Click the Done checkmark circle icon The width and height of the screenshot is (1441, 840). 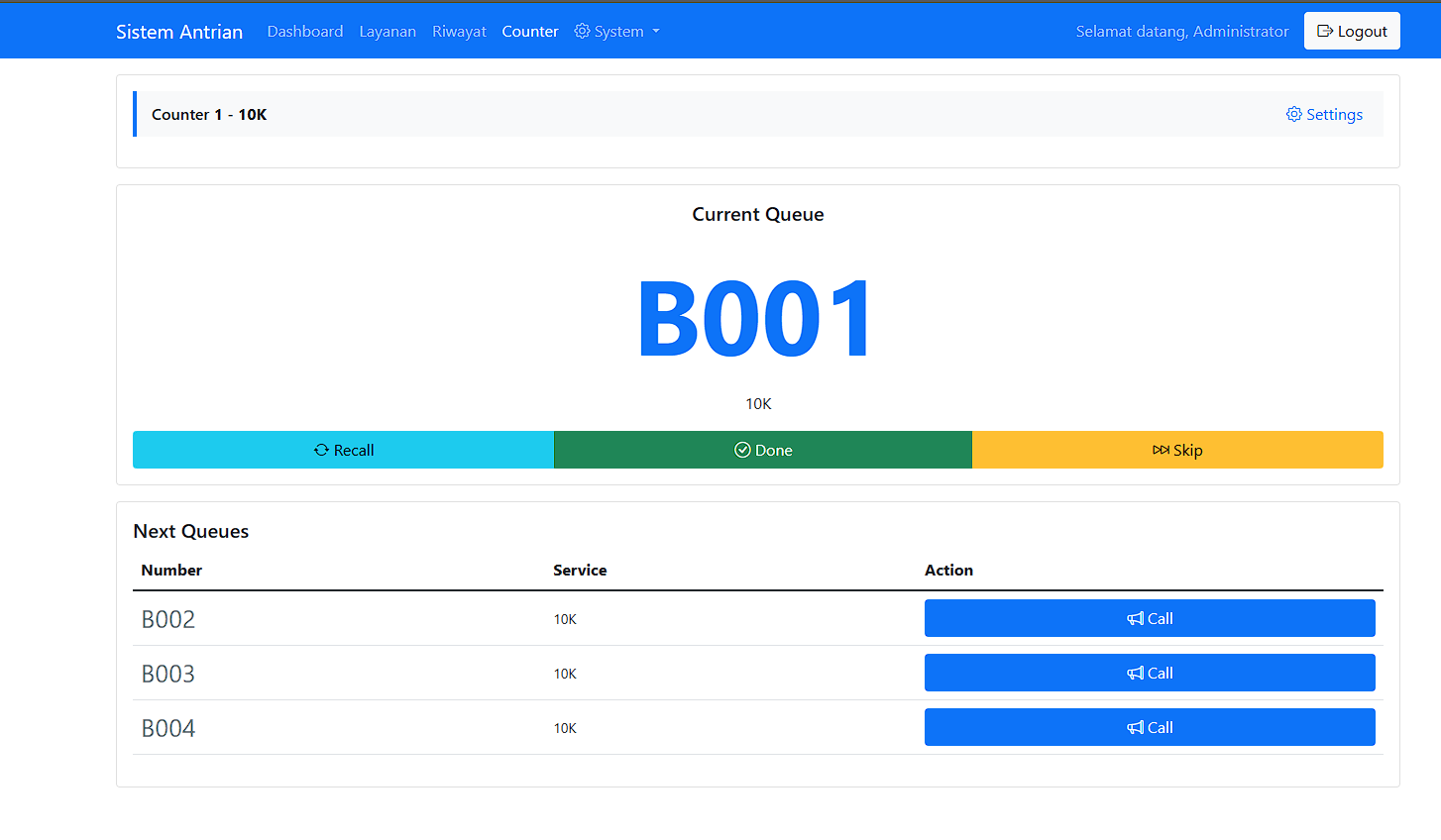pyautogui.click(x=742, y=450)
